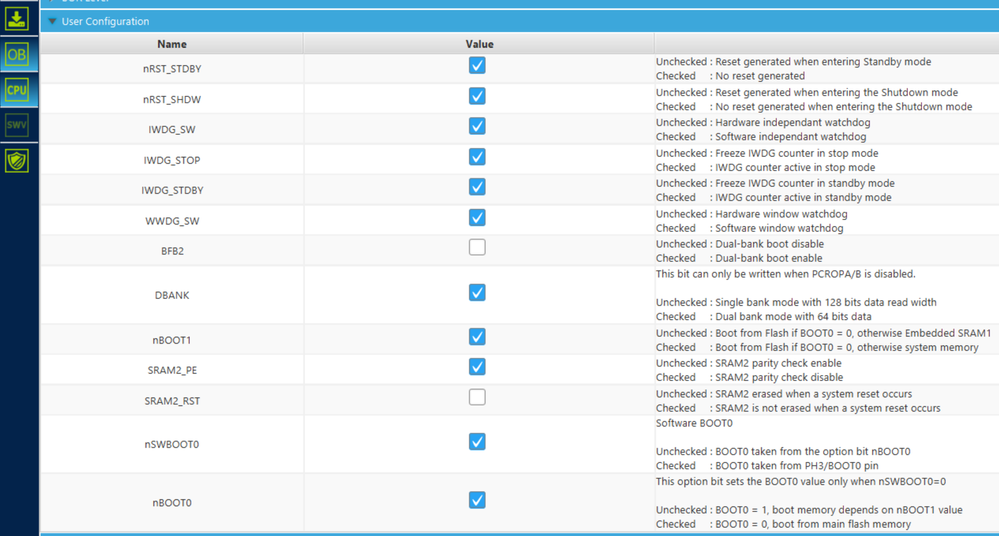Select the BFB2 name cell
Viewport: 999px width, 536px height.
pos(172,250)
